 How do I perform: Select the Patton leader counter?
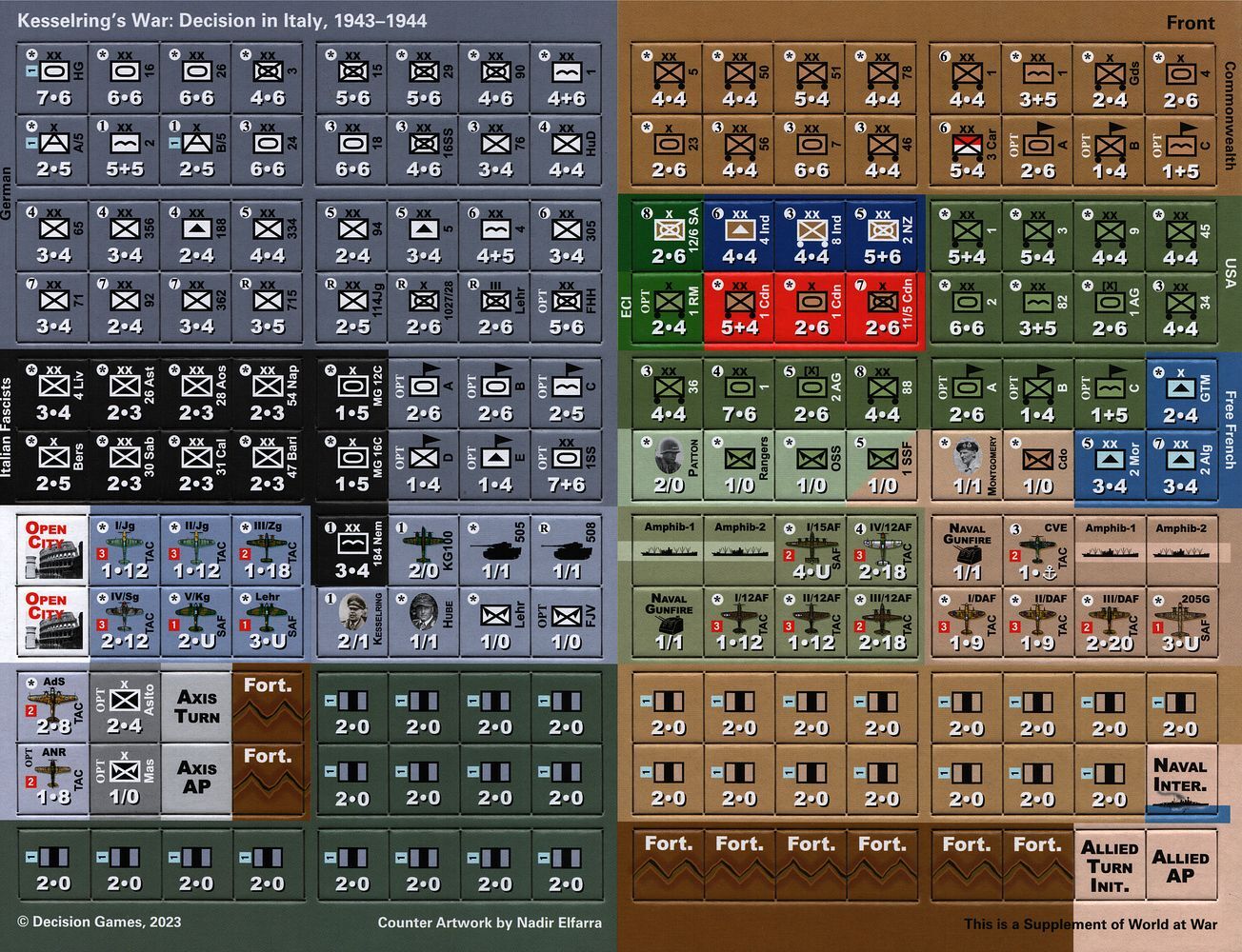[667, 466]
